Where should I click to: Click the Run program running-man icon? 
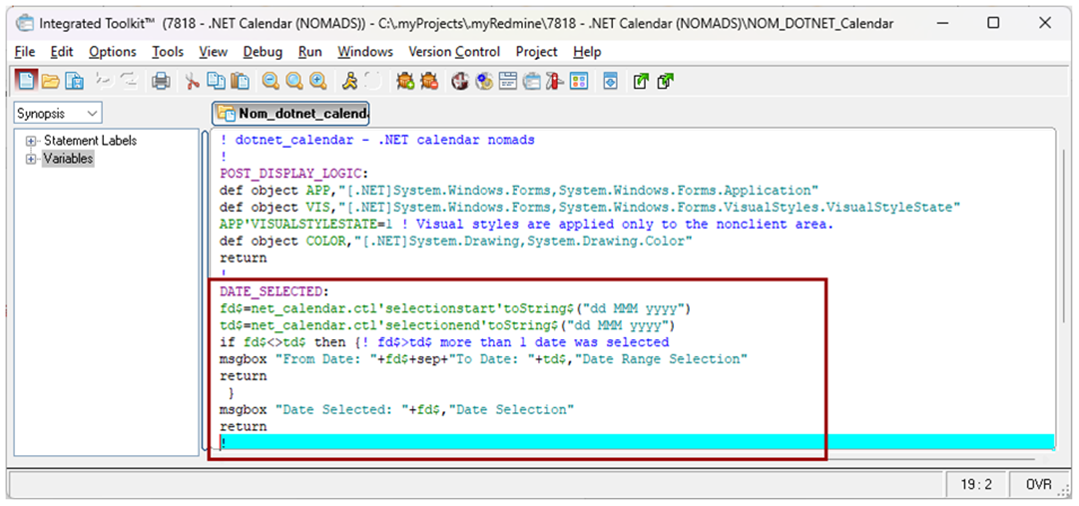349,81
